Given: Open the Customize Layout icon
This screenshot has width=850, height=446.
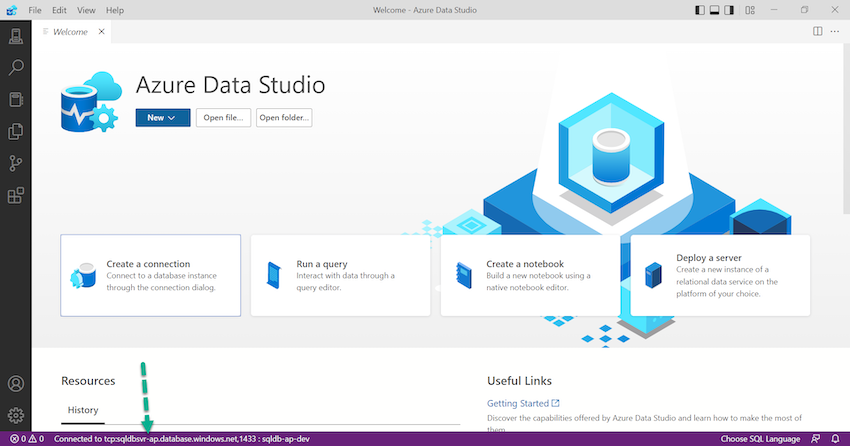Looking at the screenshot, I should [750, 10].
